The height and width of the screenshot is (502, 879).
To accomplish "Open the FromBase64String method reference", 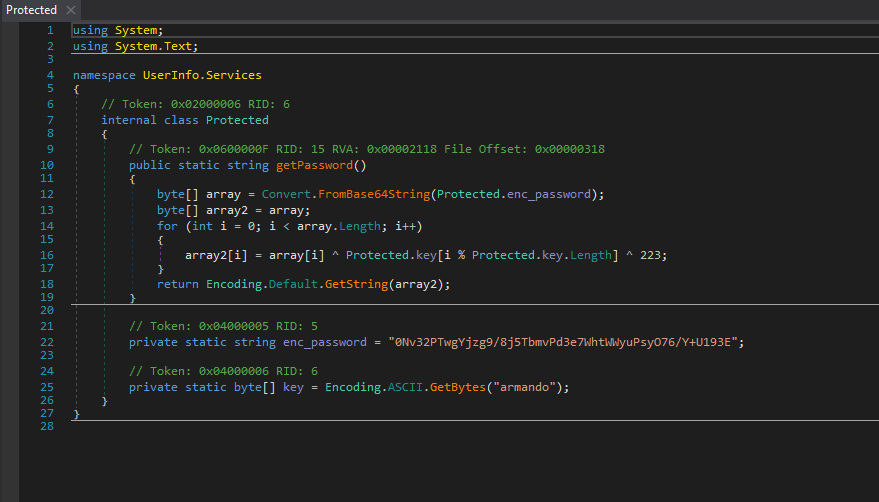I will (x=380, y=194).
